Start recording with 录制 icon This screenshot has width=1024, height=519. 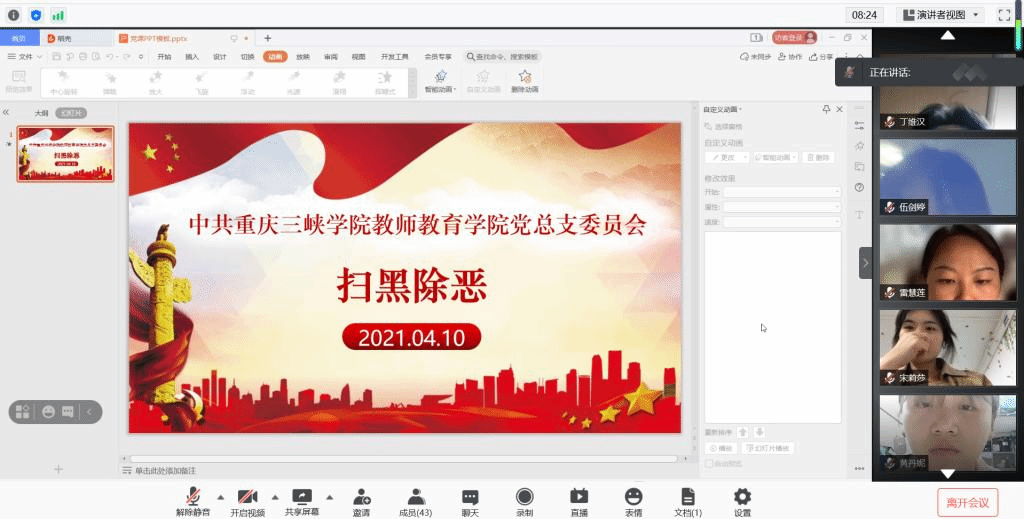pos(524,497)
